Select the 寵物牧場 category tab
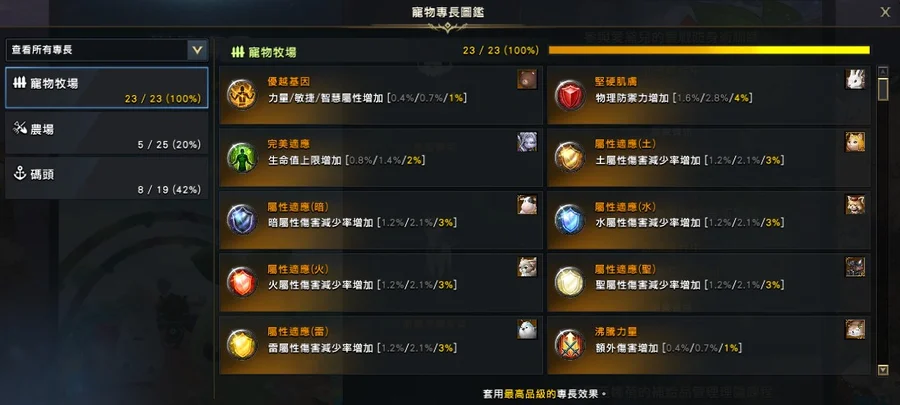Screen dimensions: 900x405 click(x=107, y=88)
